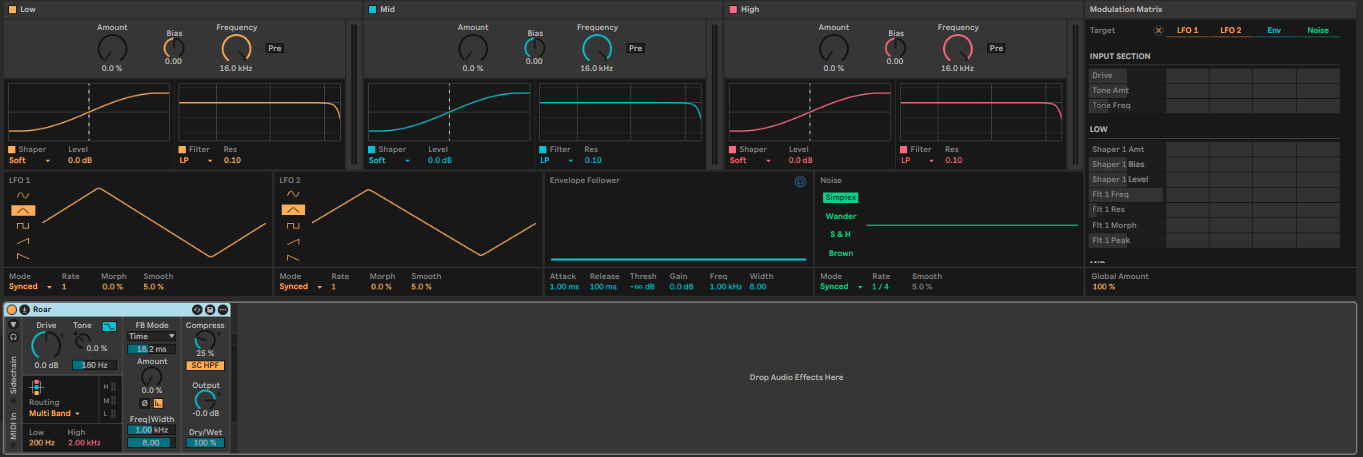This screenshot has height=457, width=1363.
Task: Toggle the sidechain headphone icon
Action: pos(13,337)
